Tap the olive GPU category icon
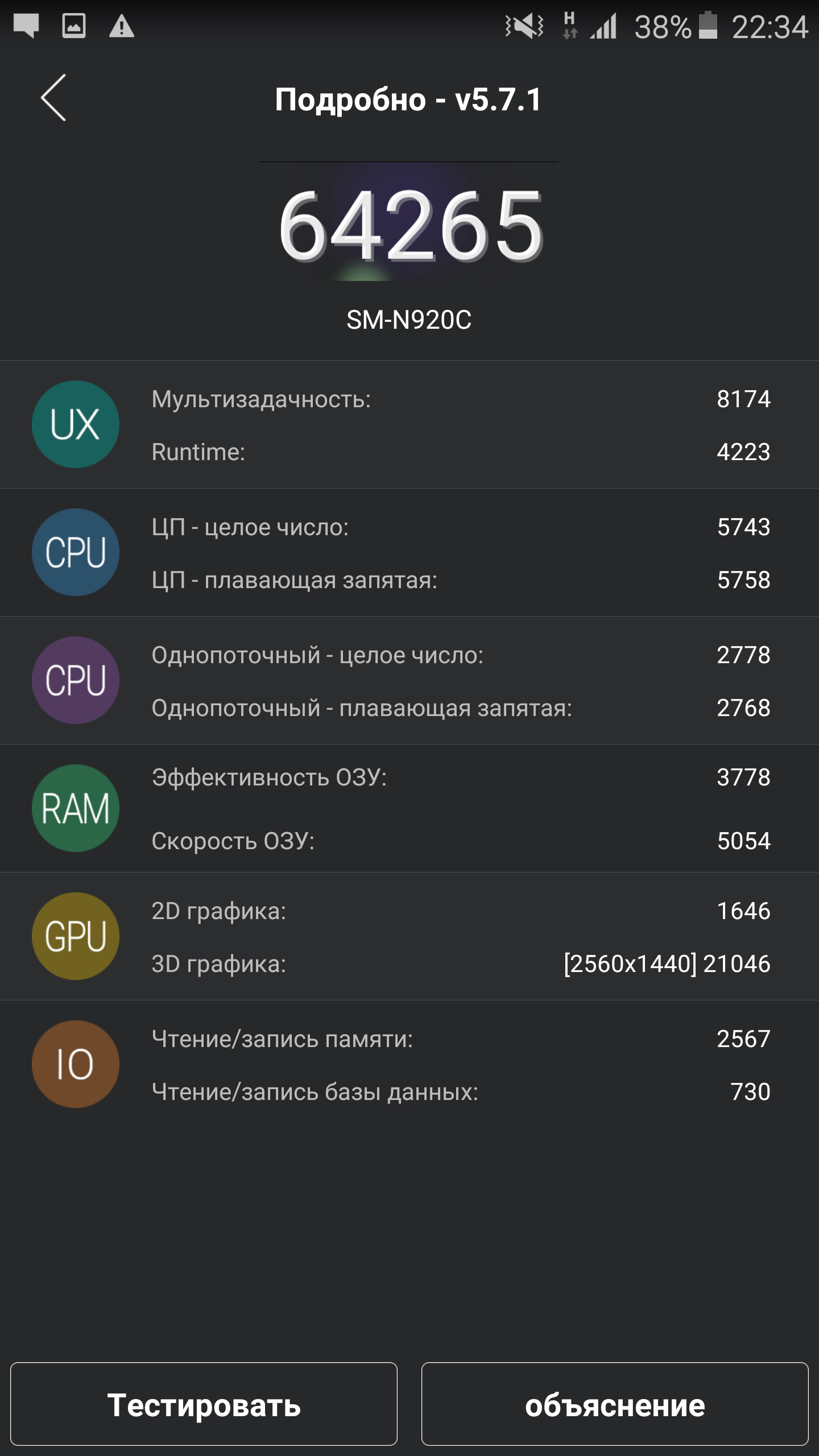Image resolution: width=819 pixels, height=1456 pixels. tap(76, 936)
